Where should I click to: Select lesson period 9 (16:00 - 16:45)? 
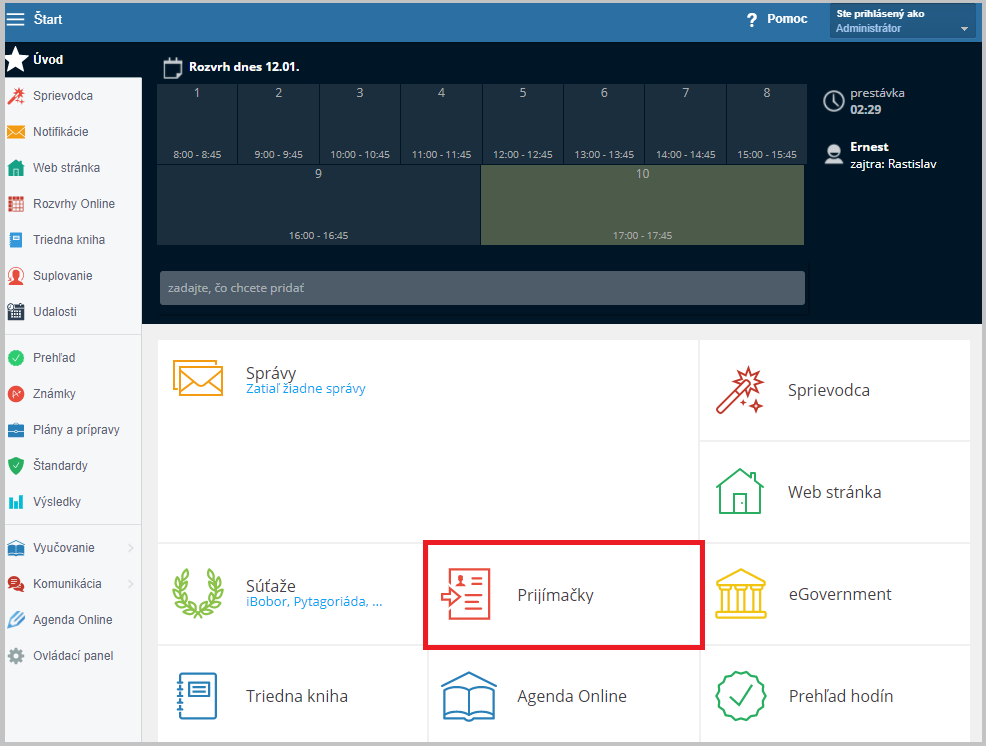pos(318,205)
